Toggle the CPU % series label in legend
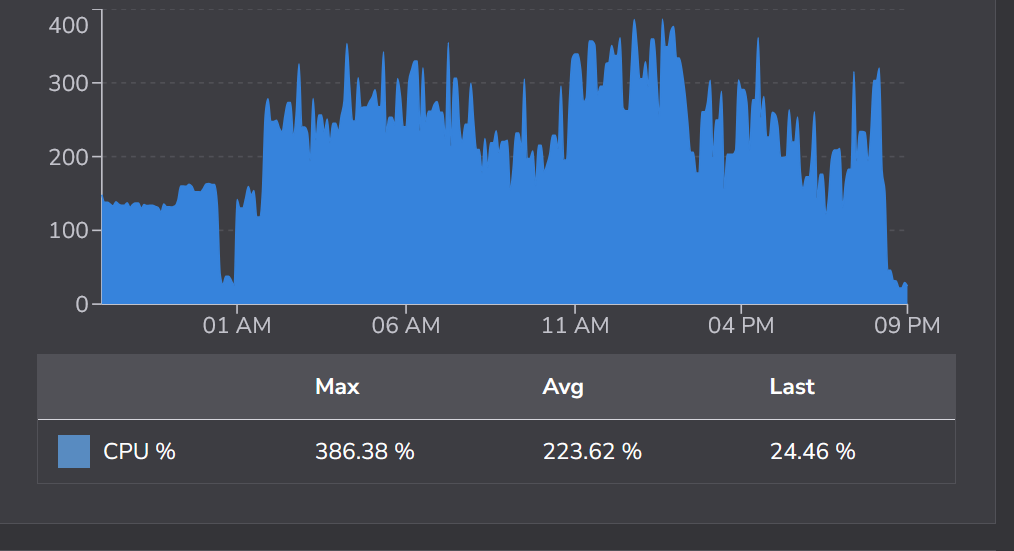 tap(139, 451)
